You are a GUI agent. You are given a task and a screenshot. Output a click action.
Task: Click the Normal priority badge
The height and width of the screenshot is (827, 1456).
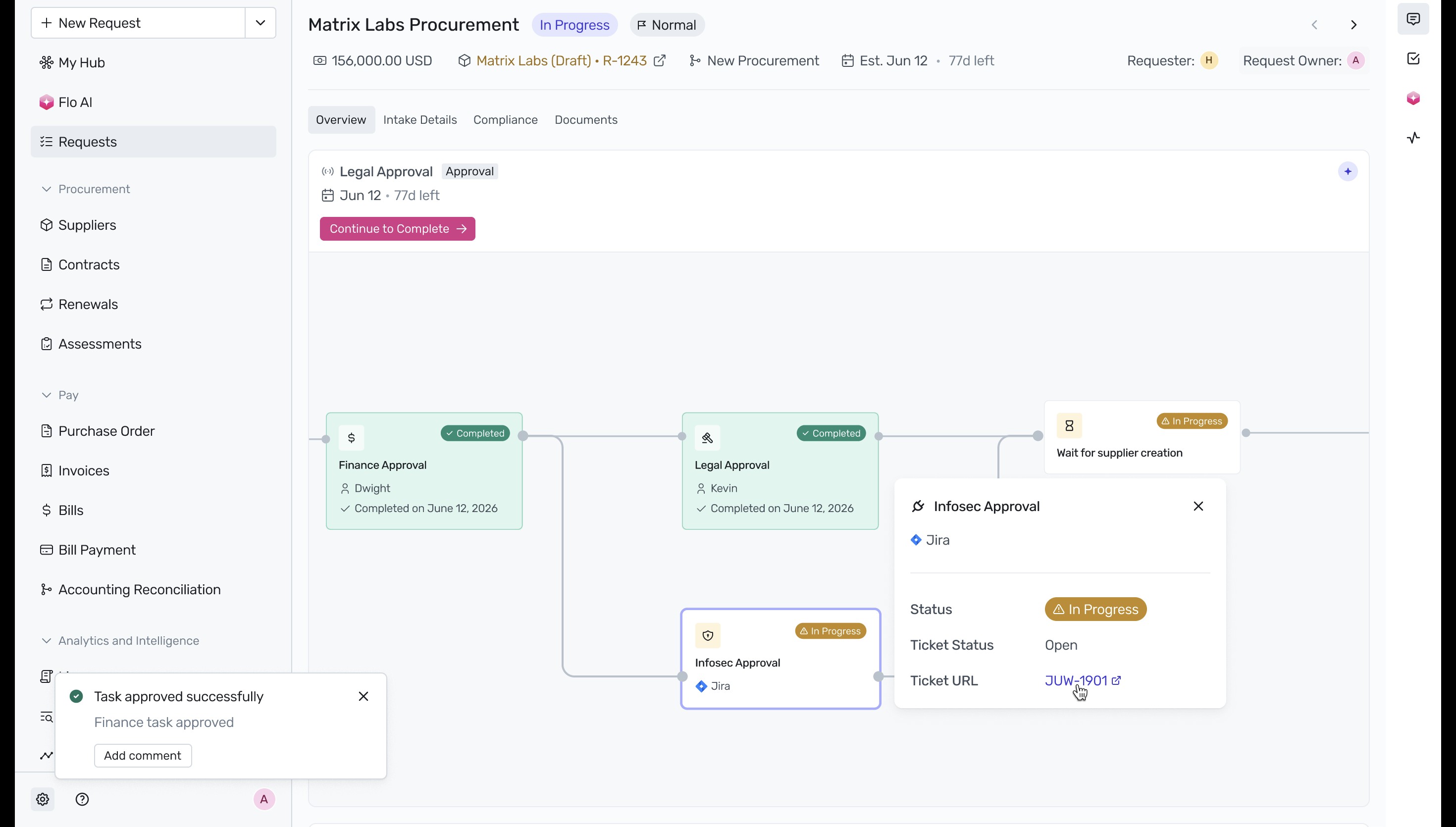click(x=667, y=25)
